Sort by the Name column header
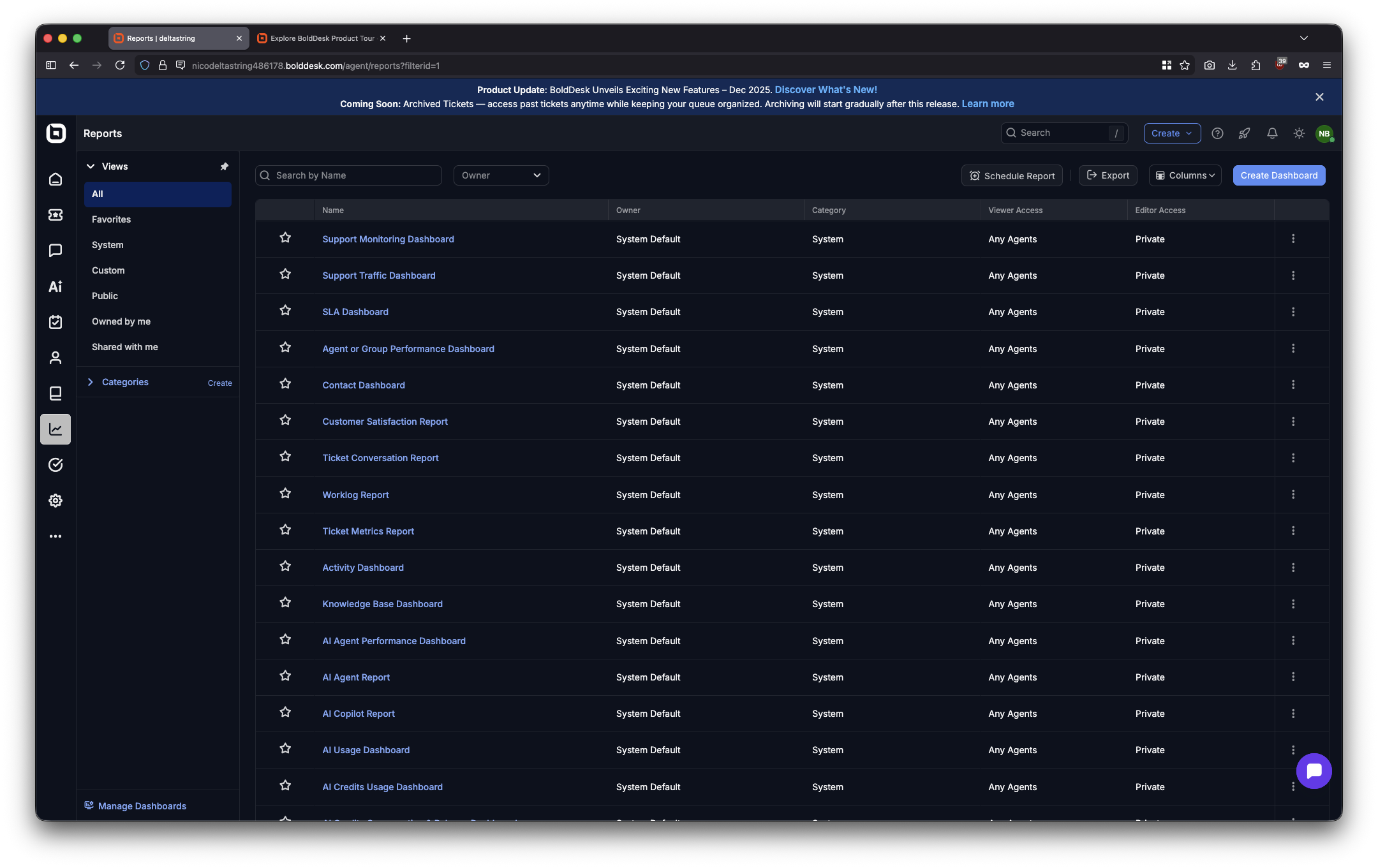Screen dimensions: 1378x868 pos(333,210)
